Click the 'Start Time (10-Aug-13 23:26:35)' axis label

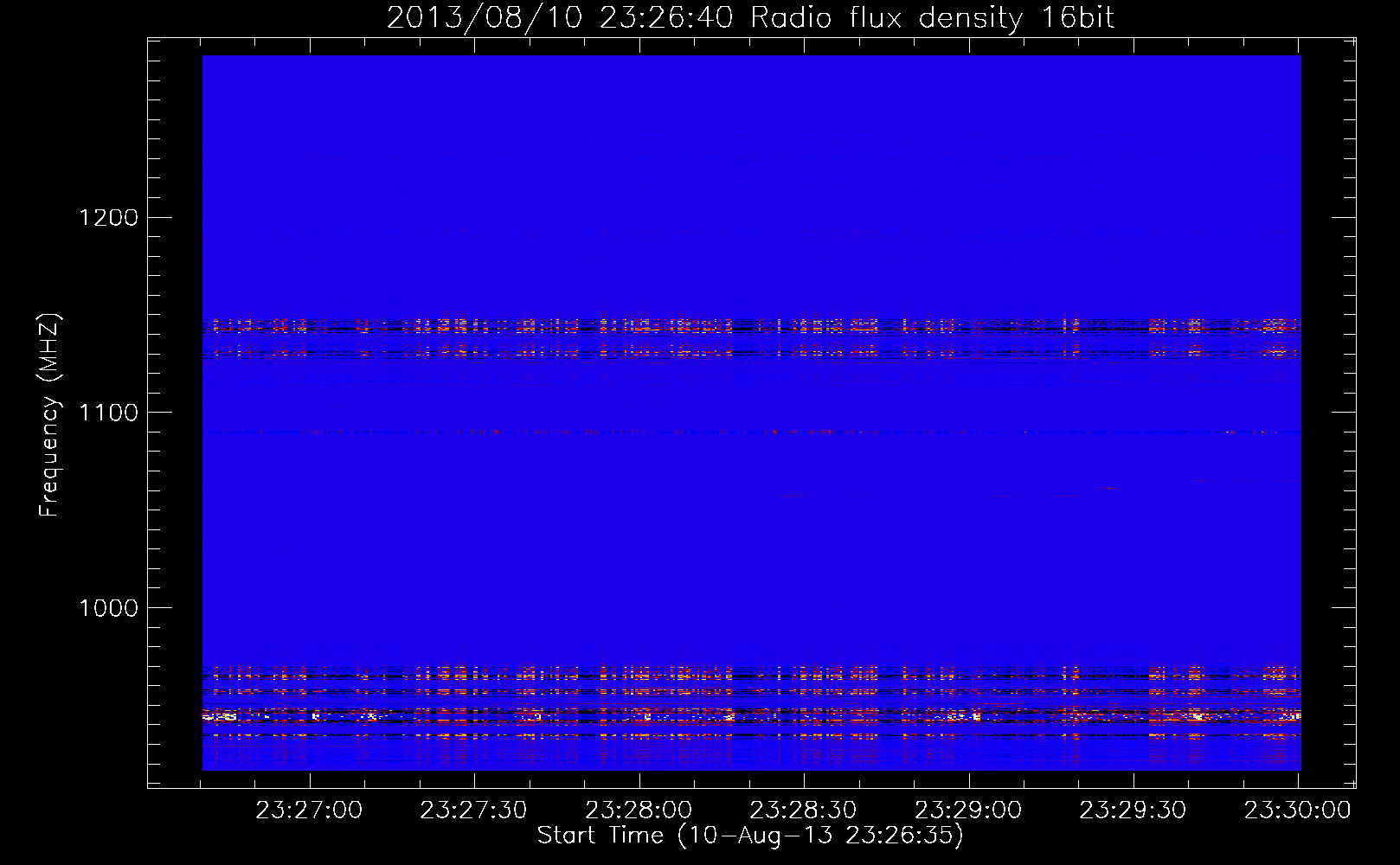pyautogui.click(x=750, y=836)
